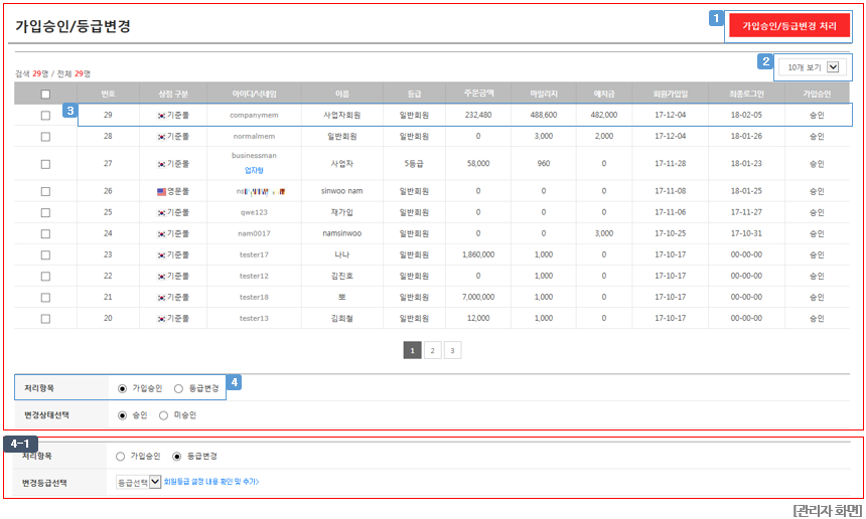The height and width of the screenshot is (519, 866).
Task: Toggle the select-all checkbox in table header
Action: [x=45, y=94]
